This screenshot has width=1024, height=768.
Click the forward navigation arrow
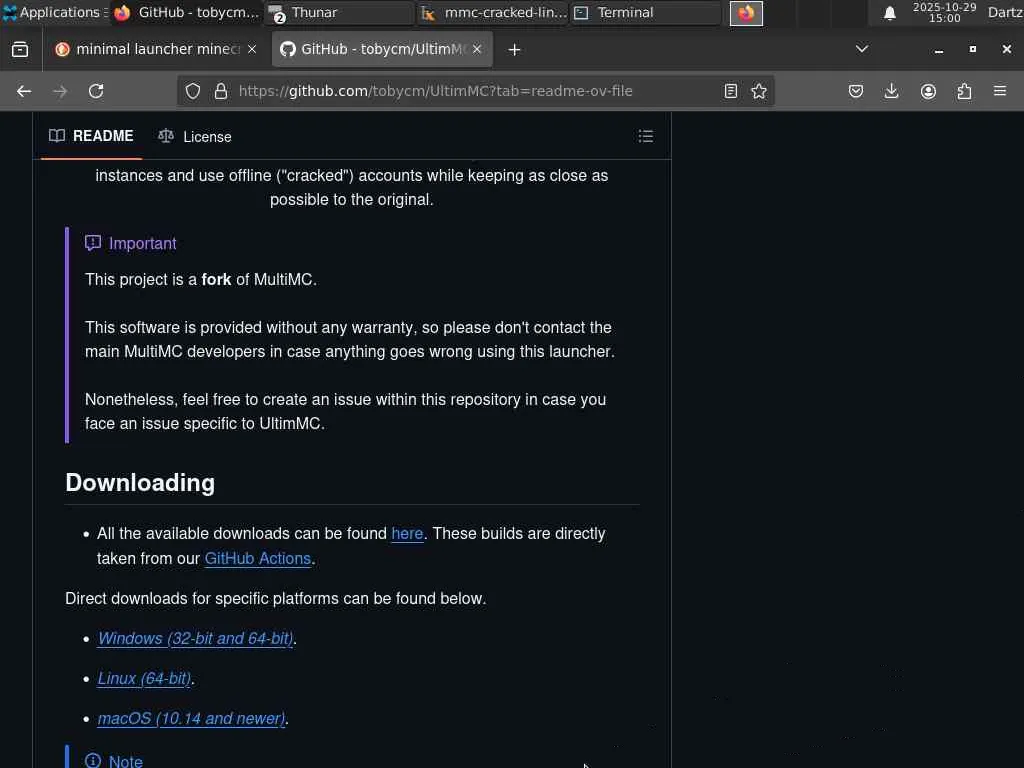pyautogui.click(x=60, y=91)
